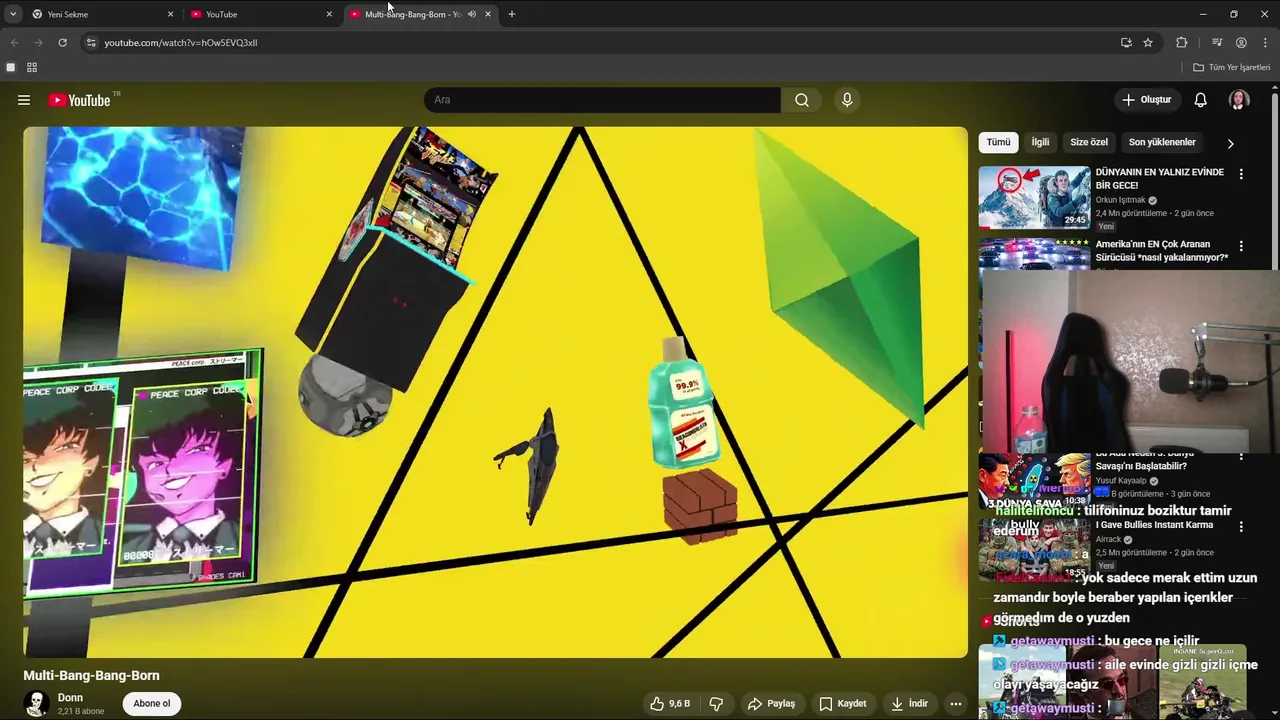Open the account avatar menu

(1239, 100)
